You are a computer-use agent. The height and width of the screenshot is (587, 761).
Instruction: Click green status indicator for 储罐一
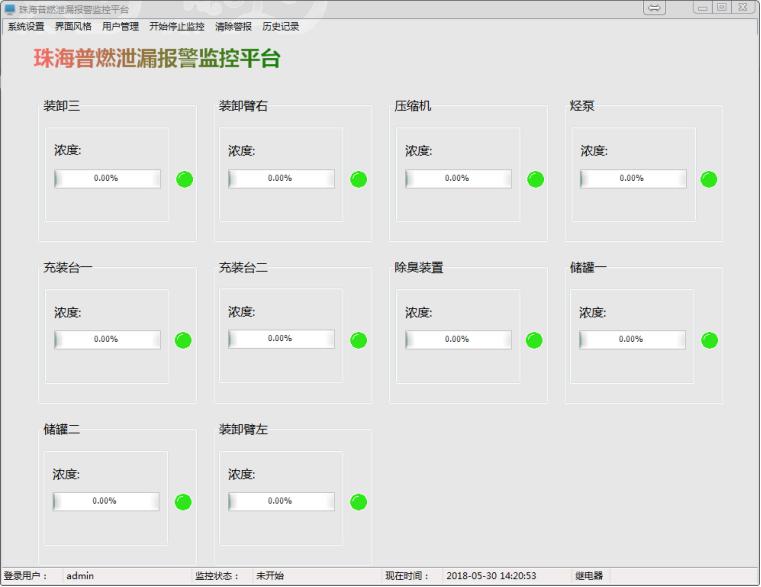(709, 340)
